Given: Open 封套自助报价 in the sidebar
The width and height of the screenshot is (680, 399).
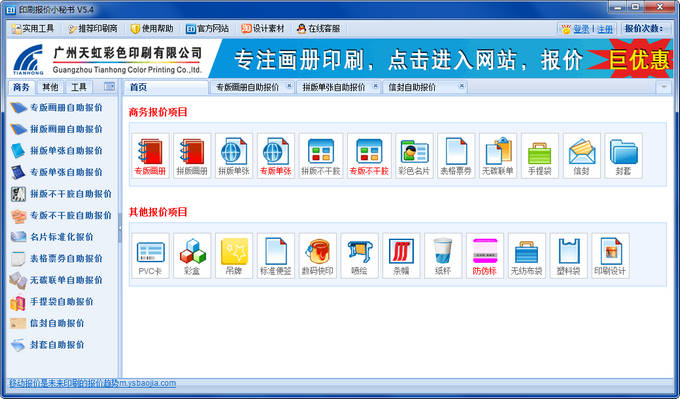Looking at the screenshot, I should (47, 345).
